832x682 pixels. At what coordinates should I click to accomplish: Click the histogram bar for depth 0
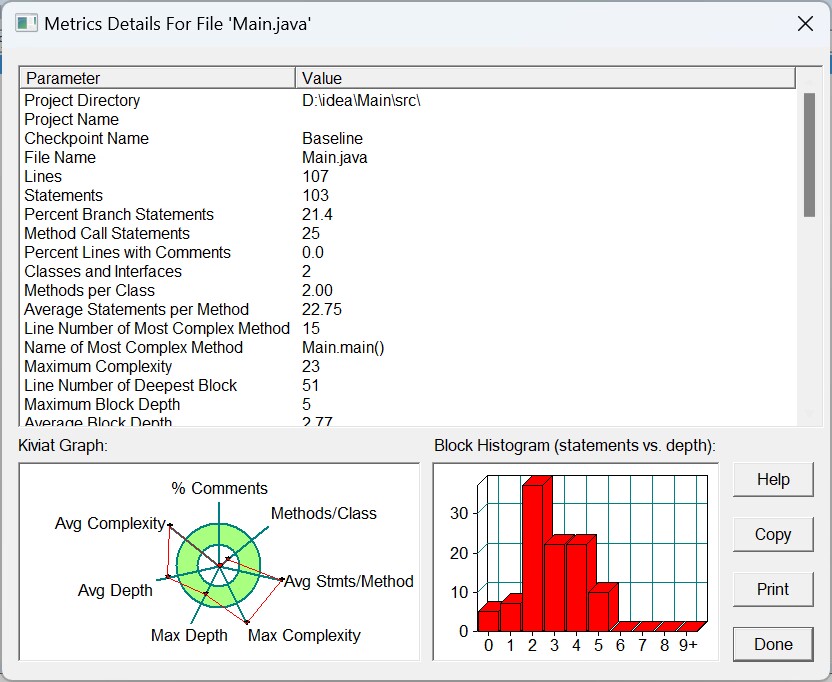point(489,620)
